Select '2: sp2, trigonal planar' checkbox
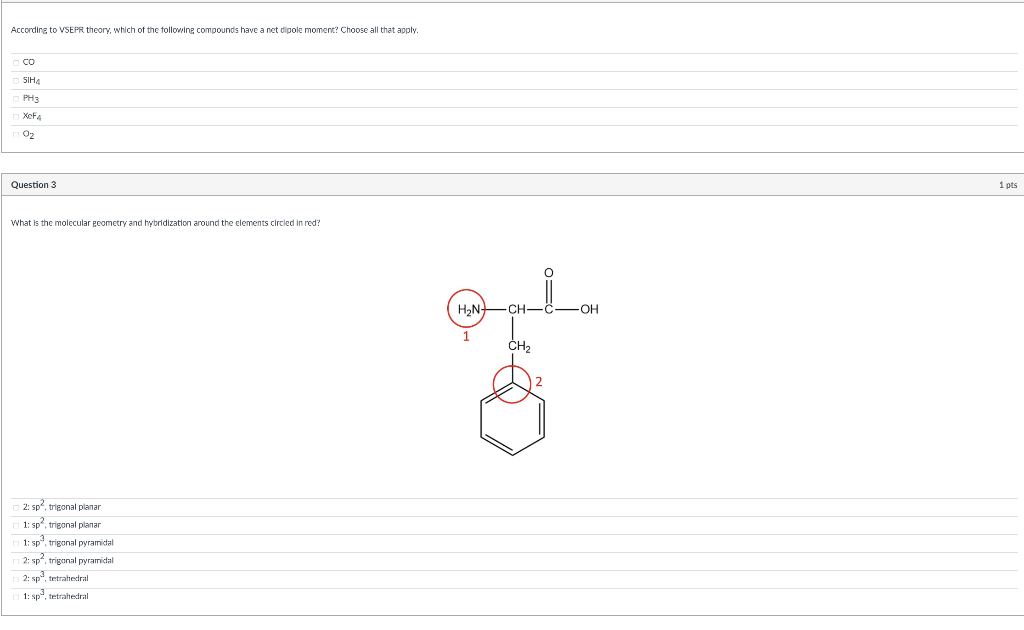 16,507
